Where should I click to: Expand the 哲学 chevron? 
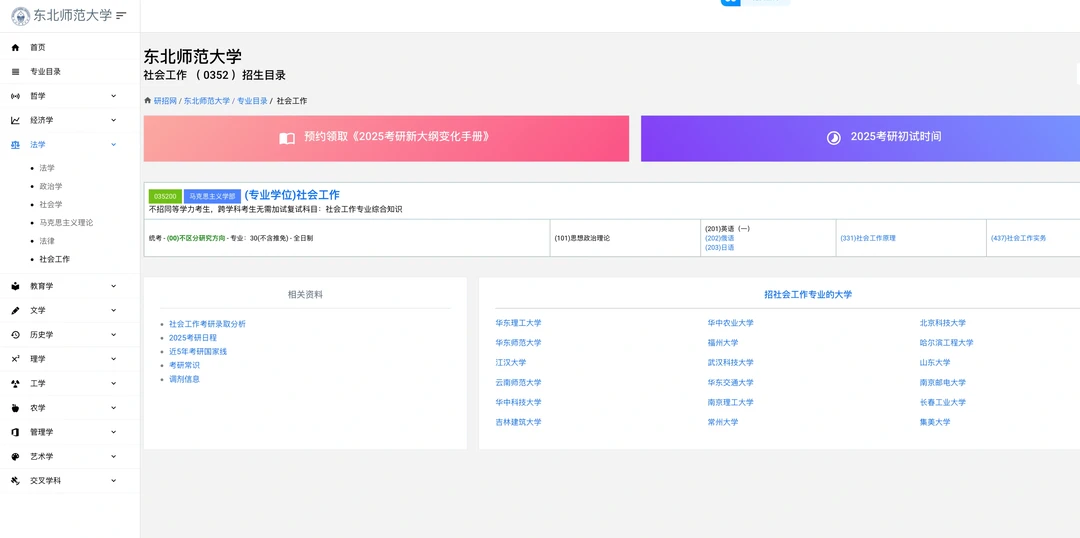[114, 96]
